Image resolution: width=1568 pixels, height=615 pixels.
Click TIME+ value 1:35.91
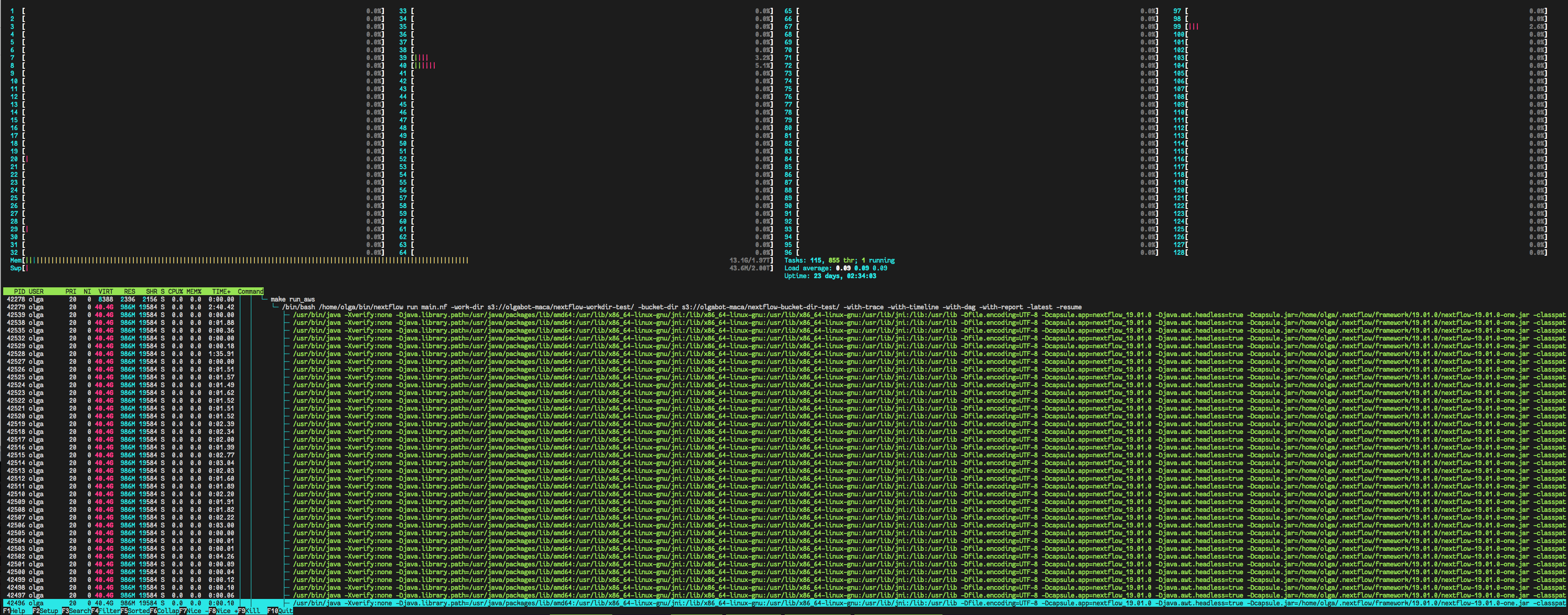[221, 354]
